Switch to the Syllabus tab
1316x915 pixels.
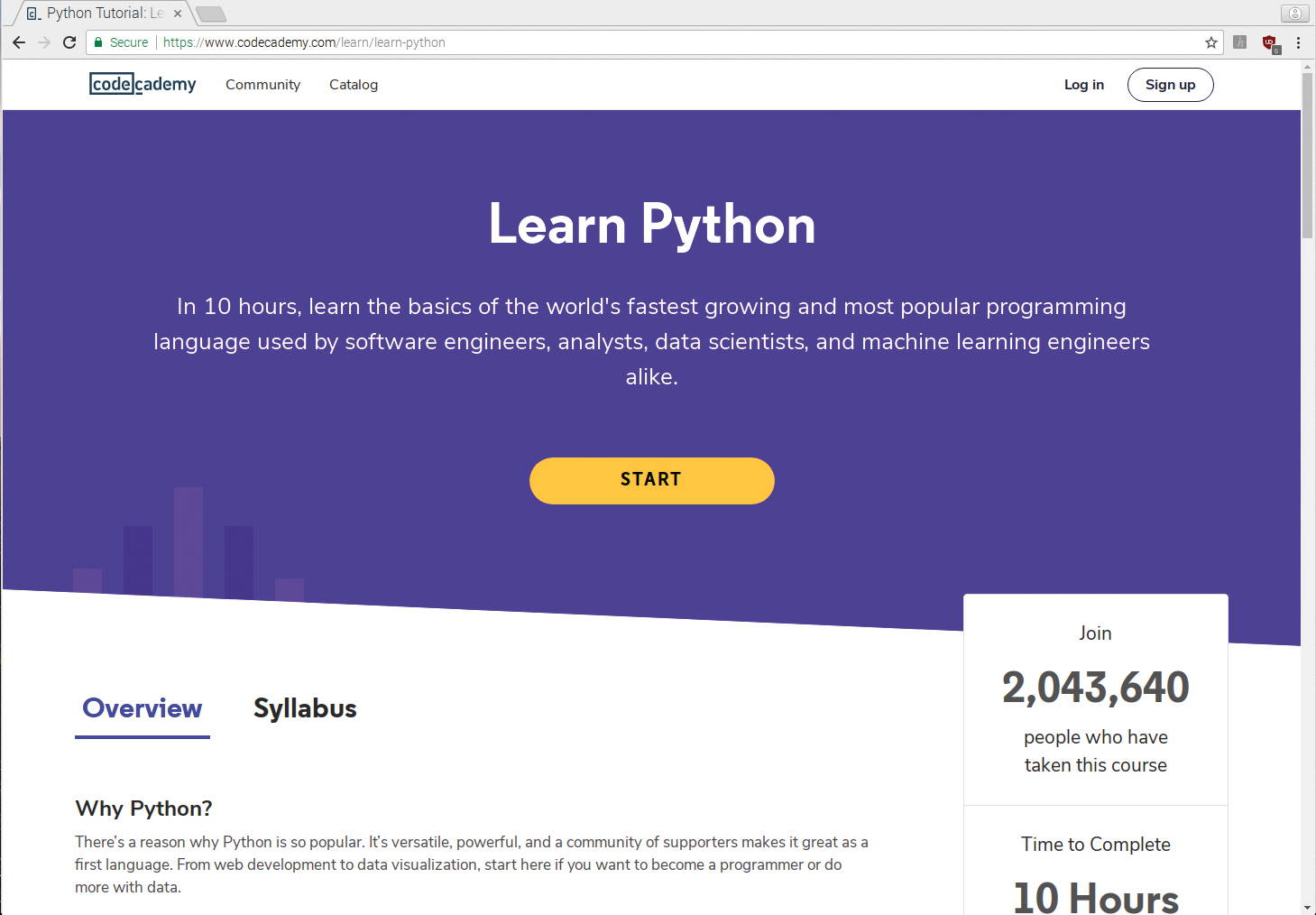[x=305, y=708]
